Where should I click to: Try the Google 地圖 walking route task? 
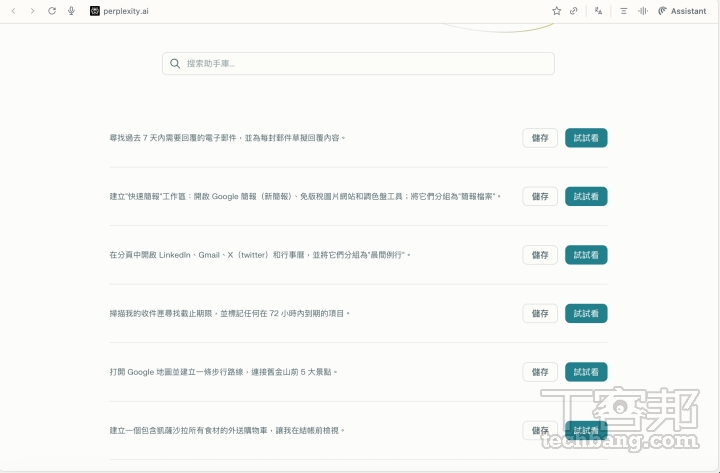tap(586, 372)
